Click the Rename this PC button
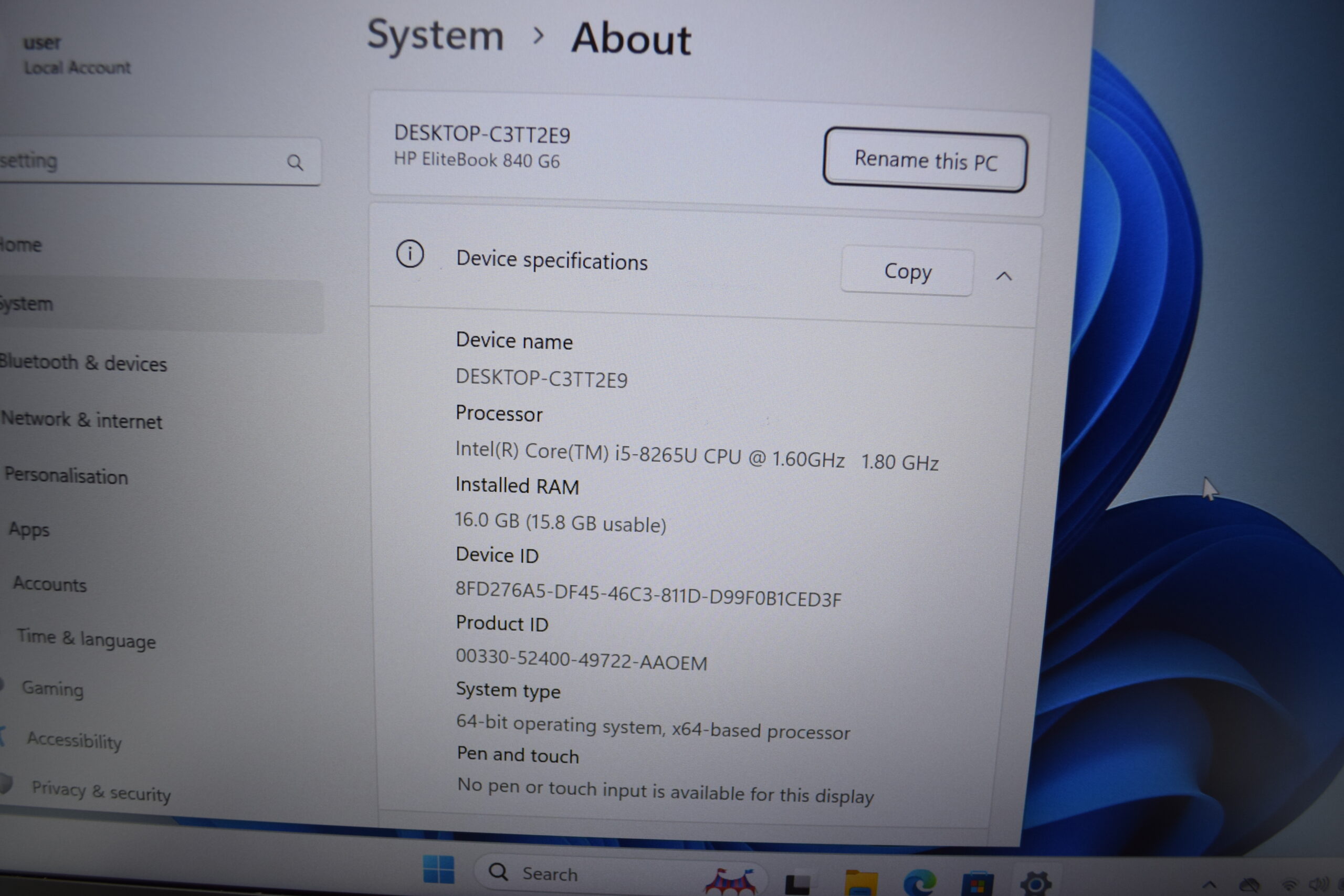The width and height of the screenshot is (1344, 896). [x=925, y=160]
